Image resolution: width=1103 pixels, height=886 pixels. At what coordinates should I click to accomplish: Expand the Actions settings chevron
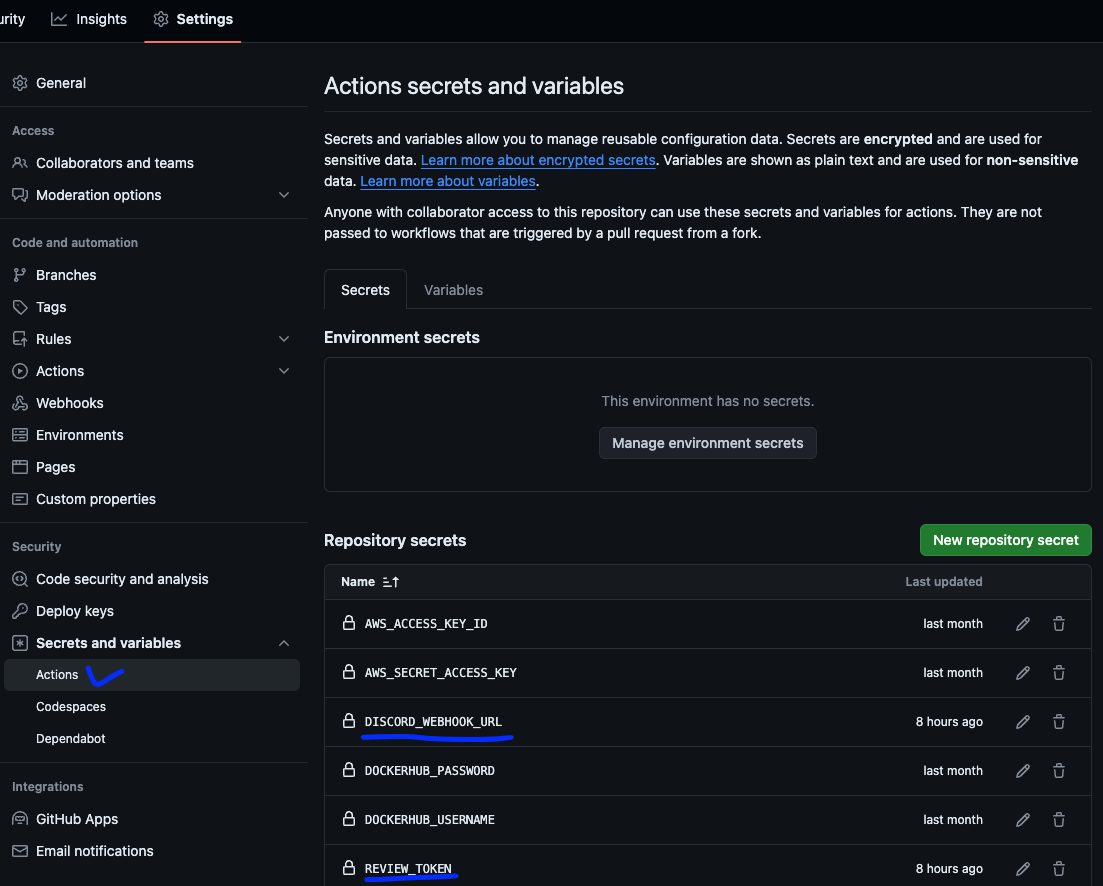point(284,371)
